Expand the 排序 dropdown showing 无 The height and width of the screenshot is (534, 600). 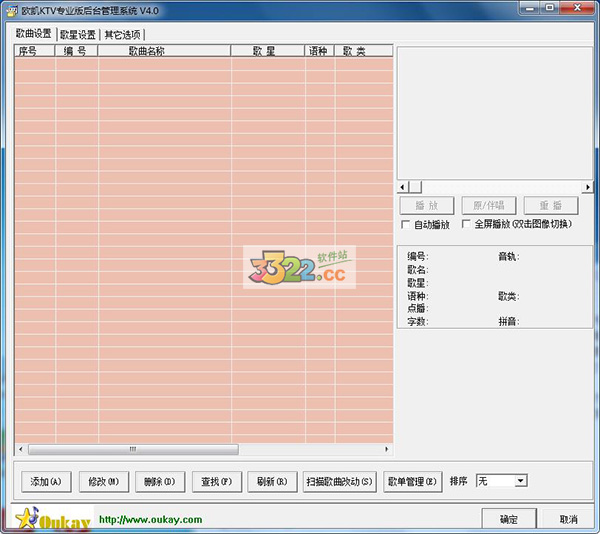click(x=520, y=481)
